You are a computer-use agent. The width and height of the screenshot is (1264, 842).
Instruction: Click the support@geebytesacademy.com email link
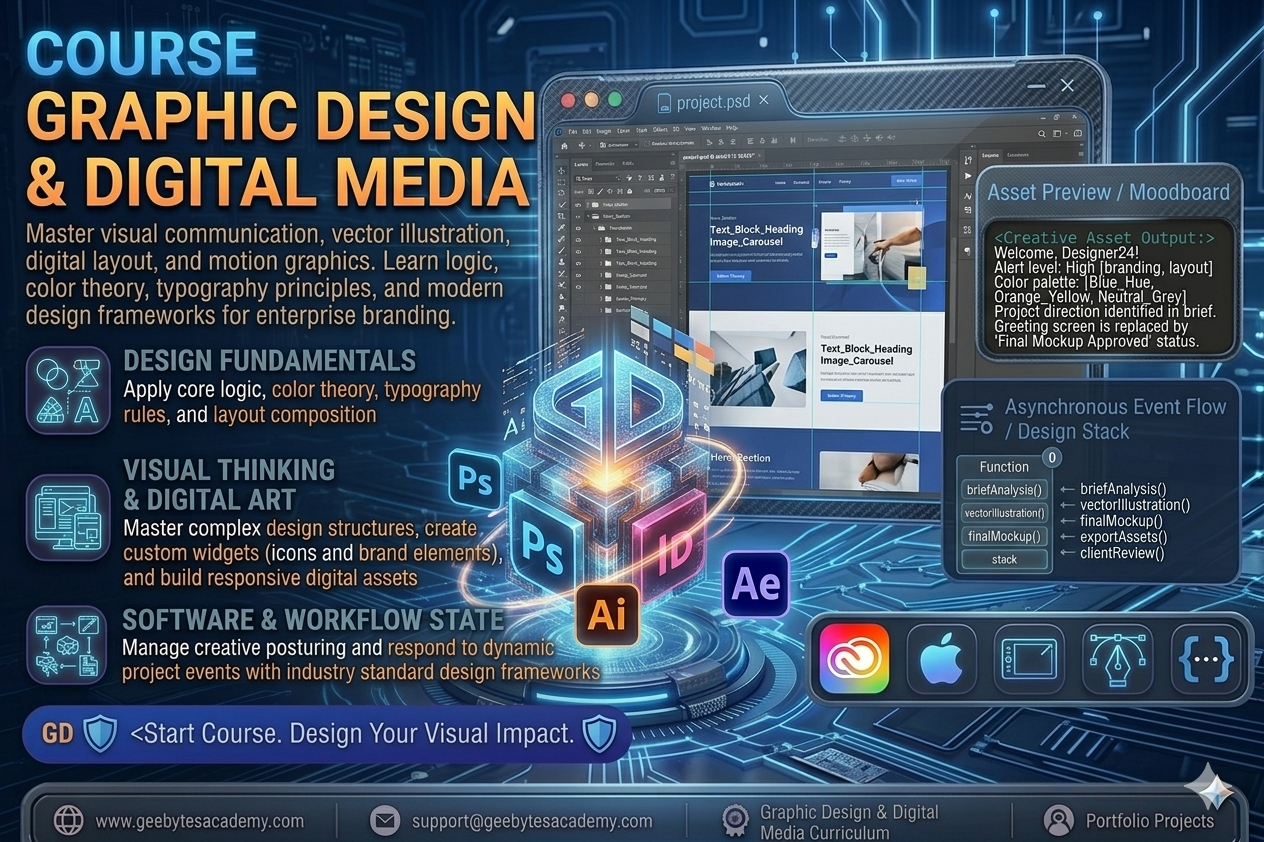click(x=532, y=821)
